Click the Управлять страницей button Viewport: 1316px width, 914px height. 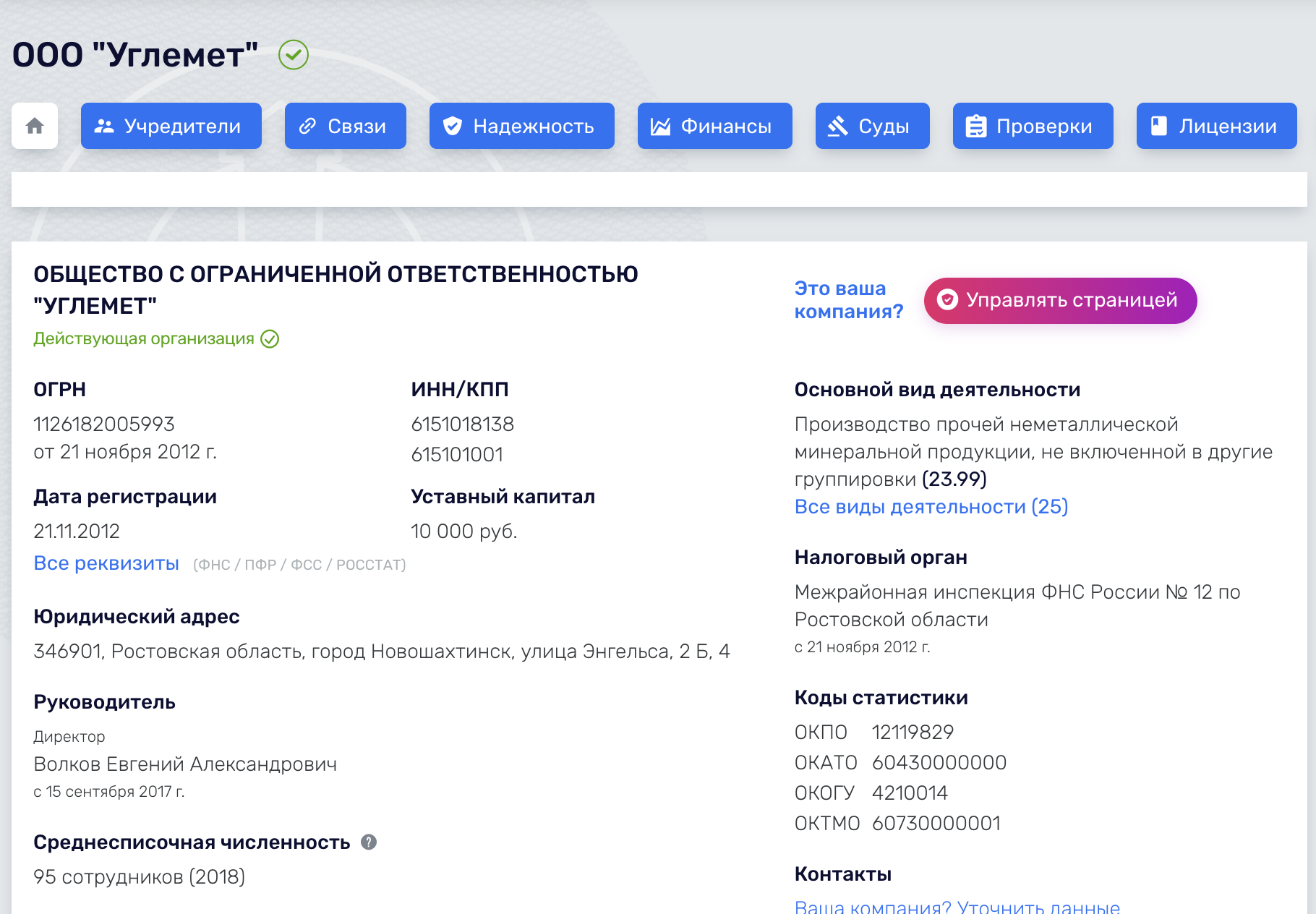1061,300
